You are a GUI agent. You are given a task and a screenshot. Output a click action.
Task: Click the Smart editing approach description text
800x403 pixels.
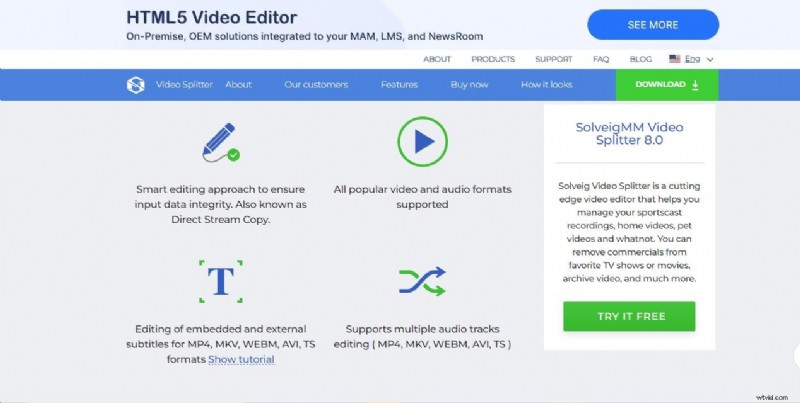click(220, 205)
